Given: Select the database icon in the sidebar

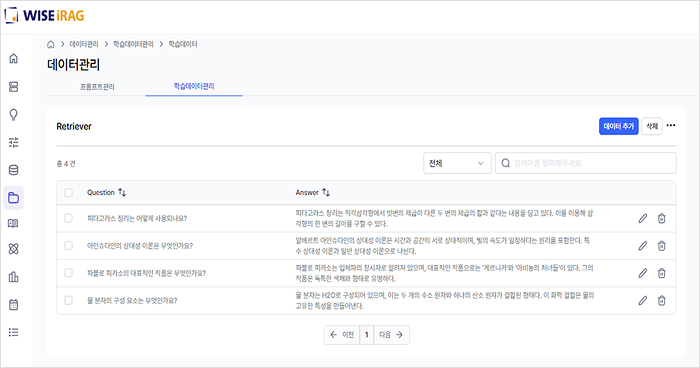Looking at the screenshot, I should (x=13, y=170).
